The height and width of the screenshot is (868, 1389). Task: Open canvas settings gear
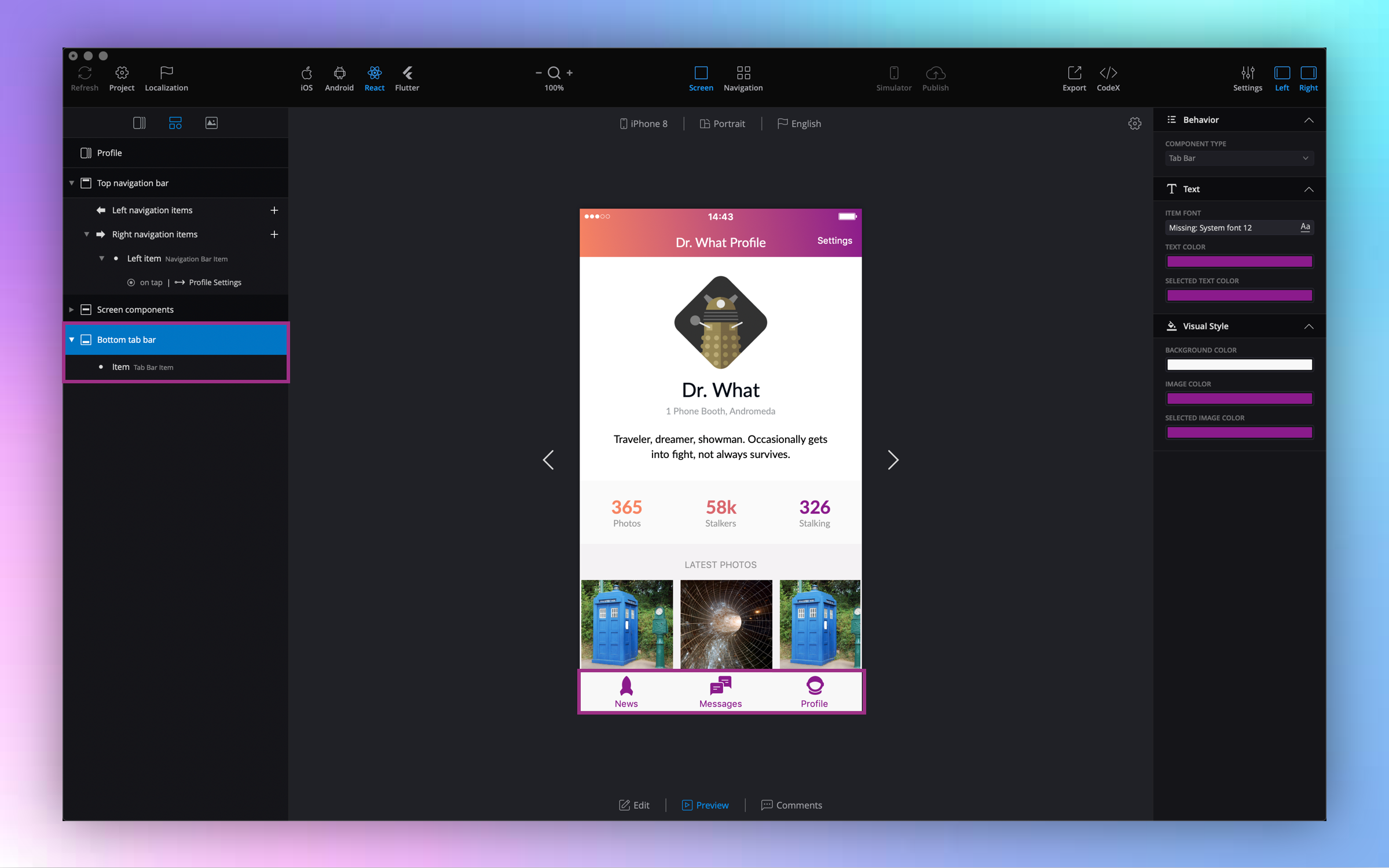[x=1134, y=123]
